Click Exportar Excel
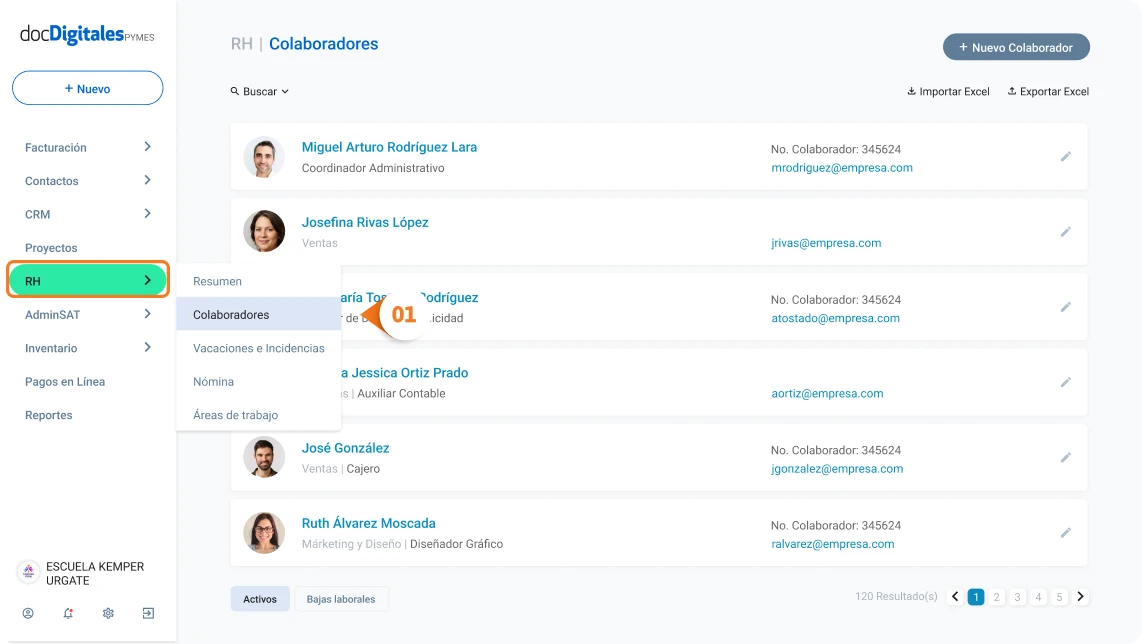1142x644 pixels. coord(1048,91)
